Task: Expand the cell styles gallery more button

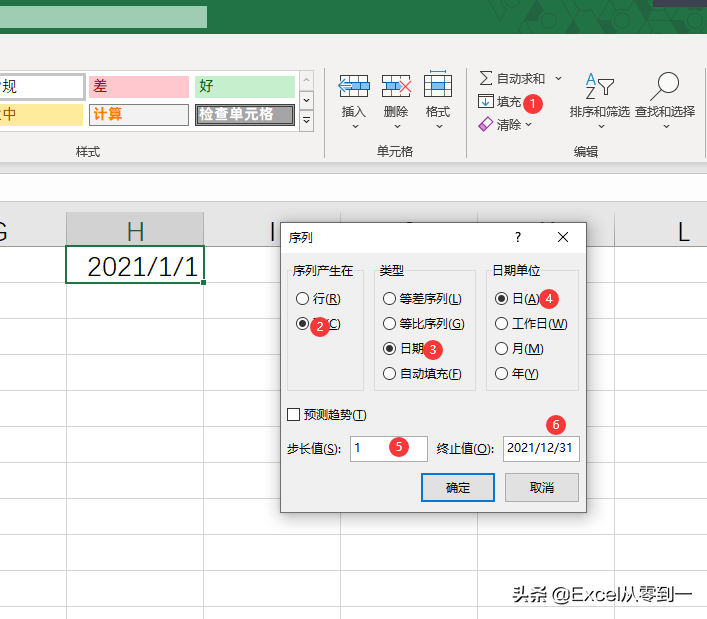Action: coord(307,120)
